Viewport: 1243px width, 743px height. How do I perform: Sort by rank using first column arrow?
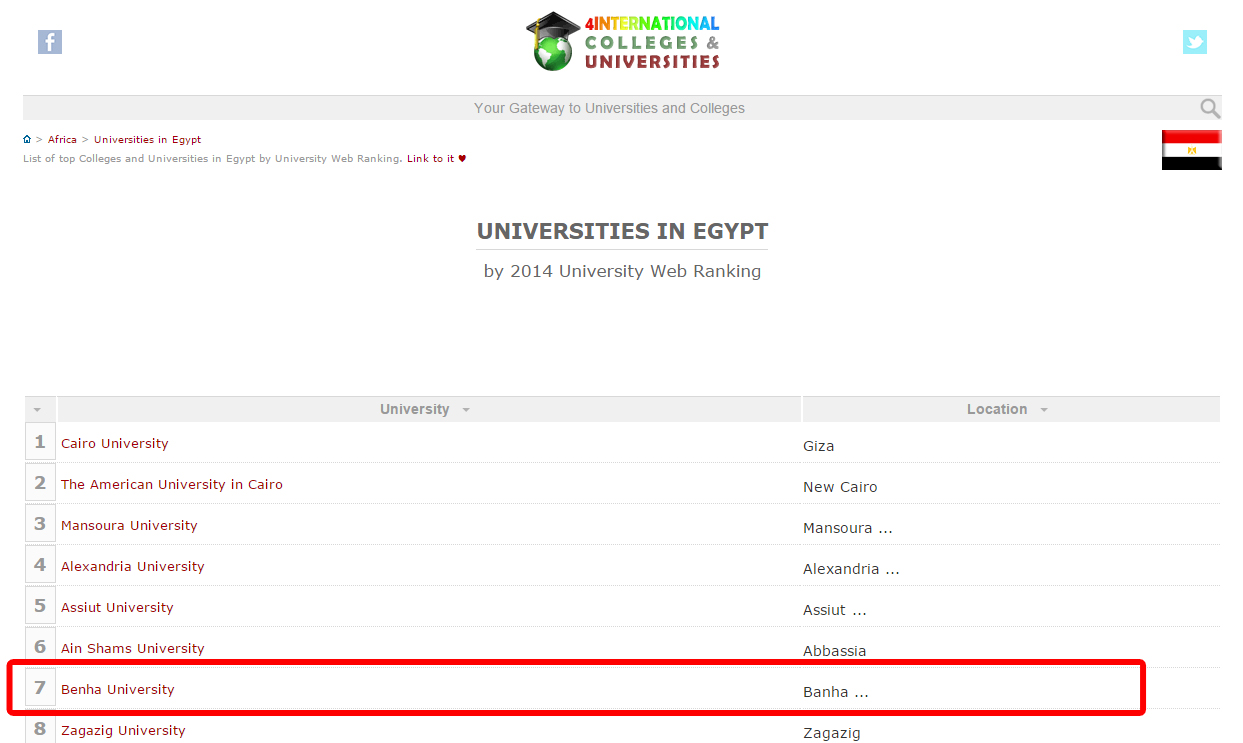pos(38,410)
